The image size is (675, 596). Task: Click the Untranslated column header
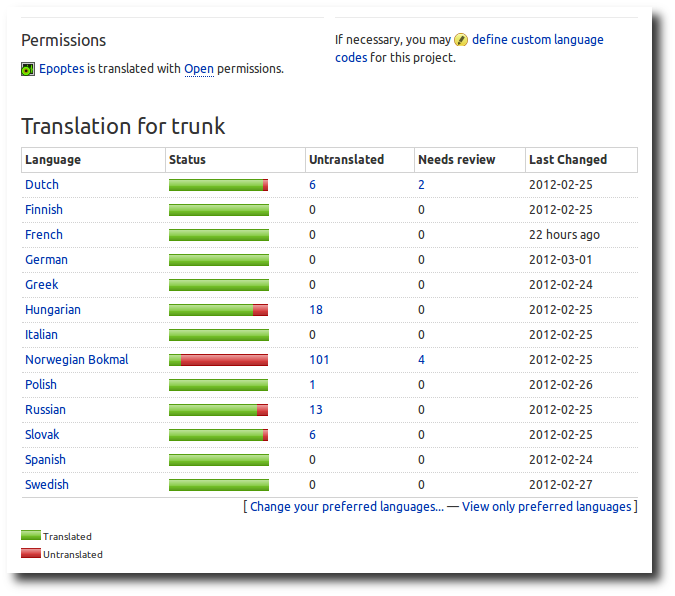point(347,160)
